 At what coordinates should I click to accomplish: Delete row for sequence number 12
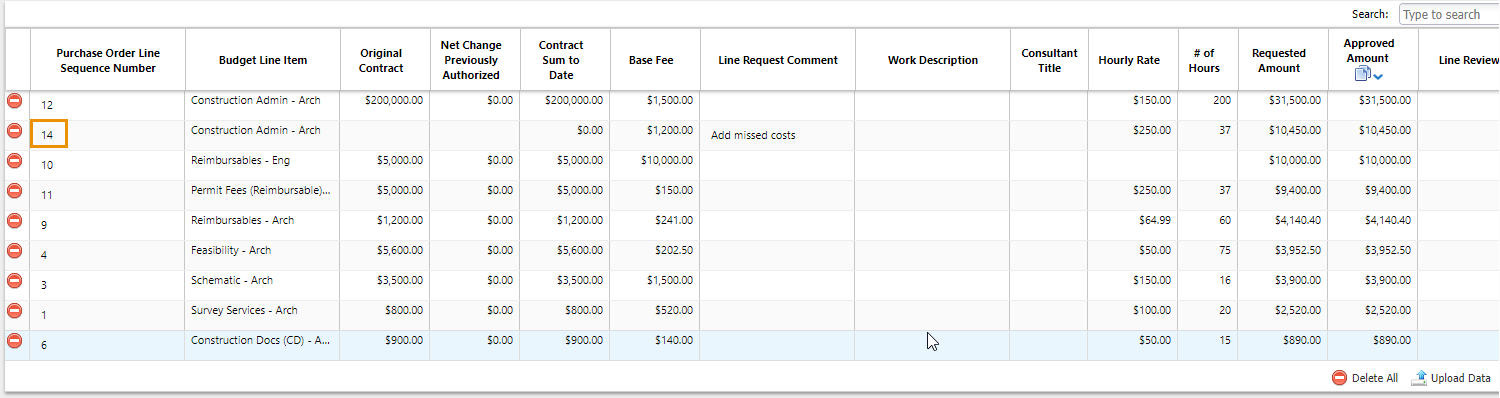pos(15,100)
